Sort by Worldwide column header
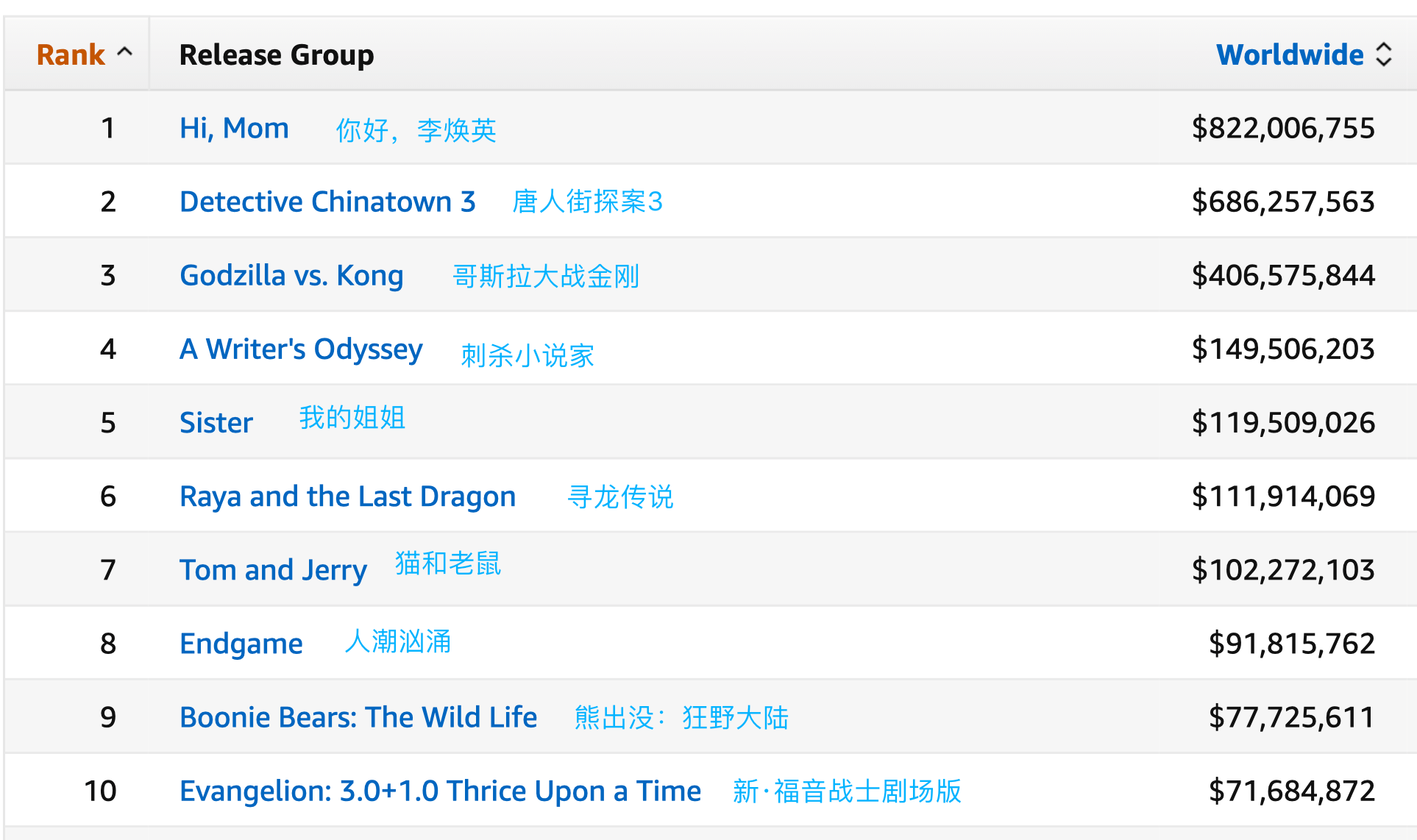The width and height of the screenshot is (1417, 840). click(x=1290, y=55)
